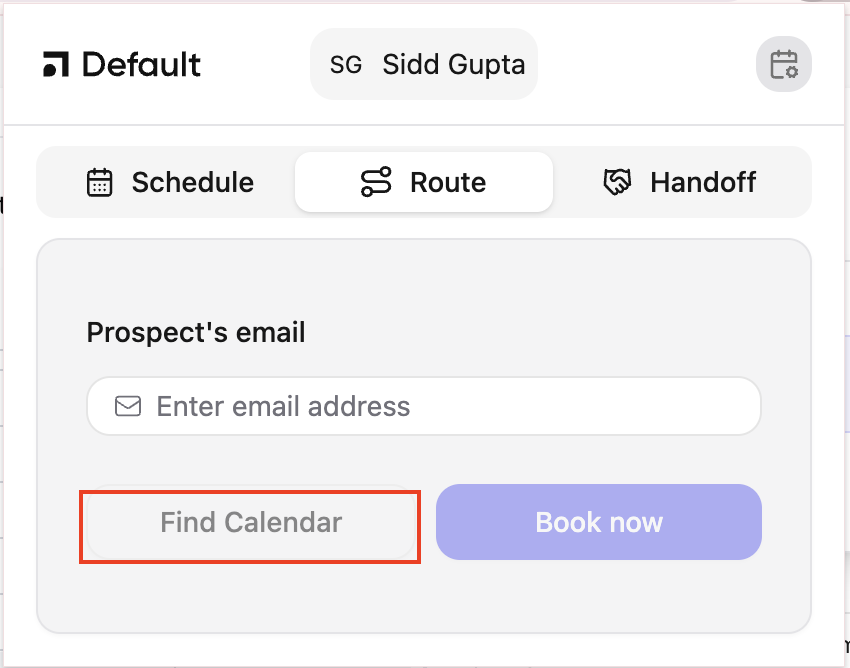Click the Prospect's email label

click(196, 332)
